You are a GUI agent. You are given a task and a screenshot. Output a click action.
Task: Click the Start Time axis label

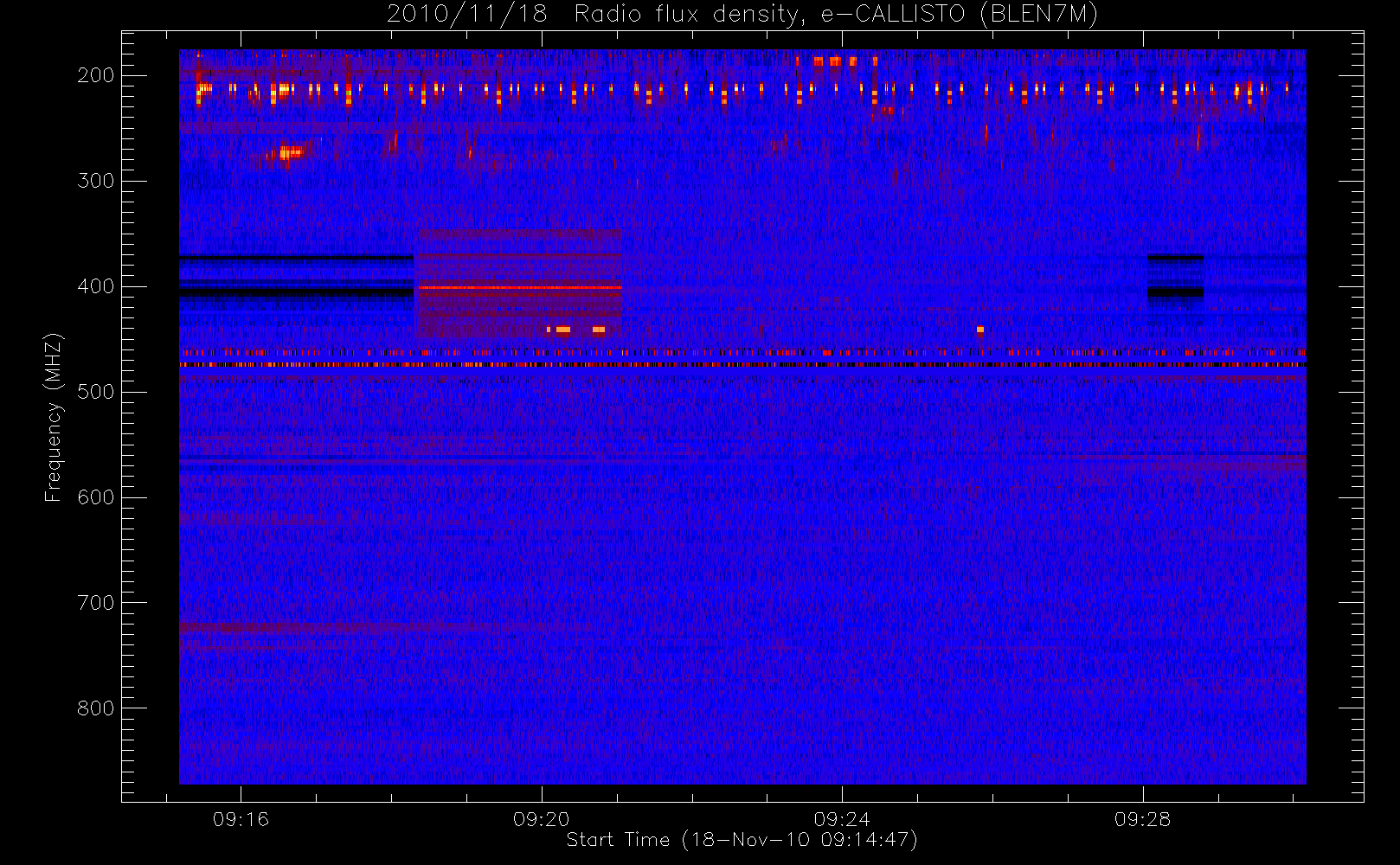point(742,840)
